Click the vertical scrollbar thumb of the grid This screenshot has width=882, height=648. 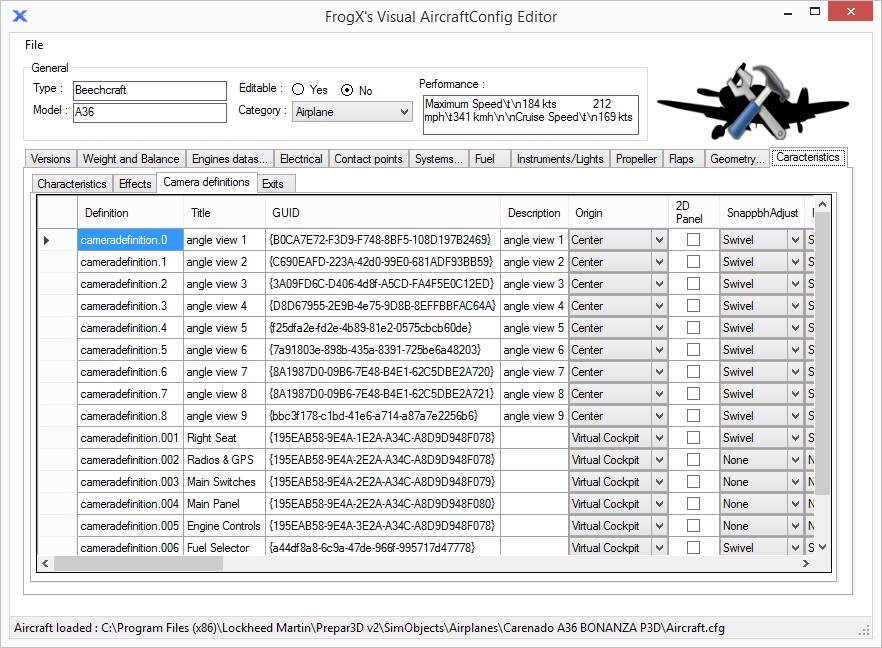[x=822, y=354]
